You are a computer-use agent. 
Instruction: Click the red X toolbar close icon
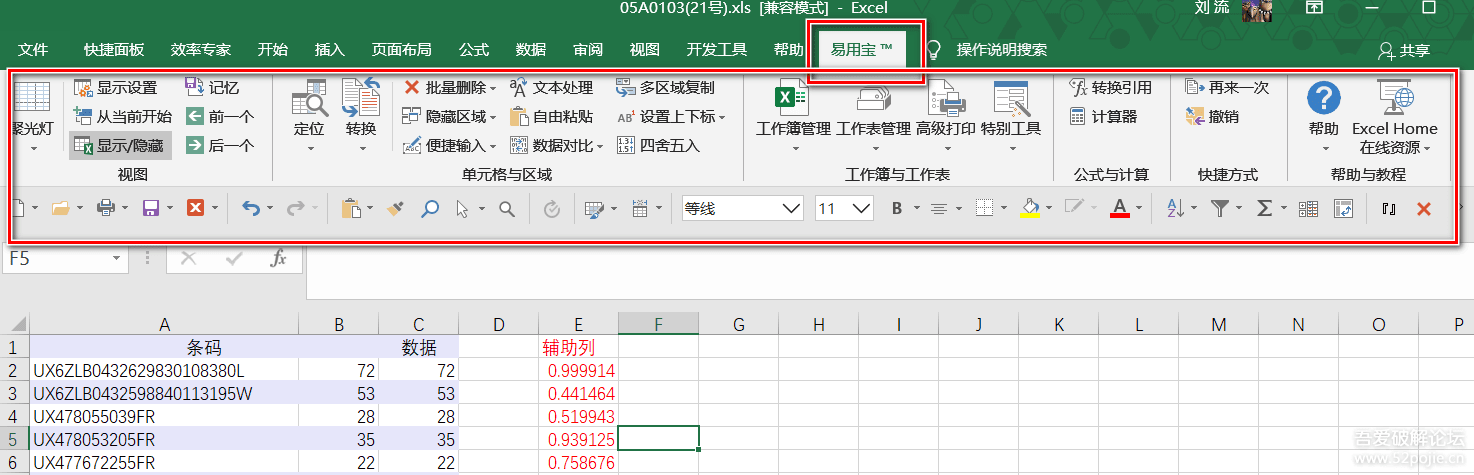click(1424, 208)
